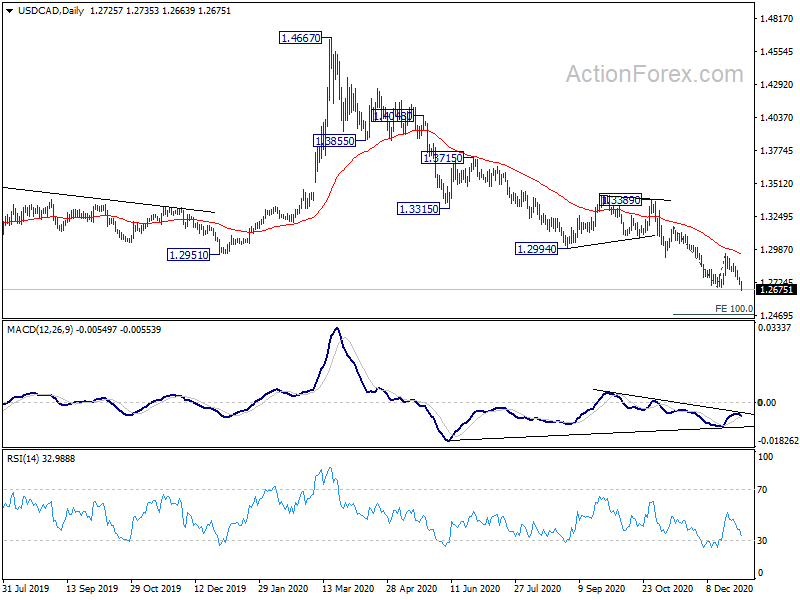Click the MACD peak at March 2020

[336, 329]
